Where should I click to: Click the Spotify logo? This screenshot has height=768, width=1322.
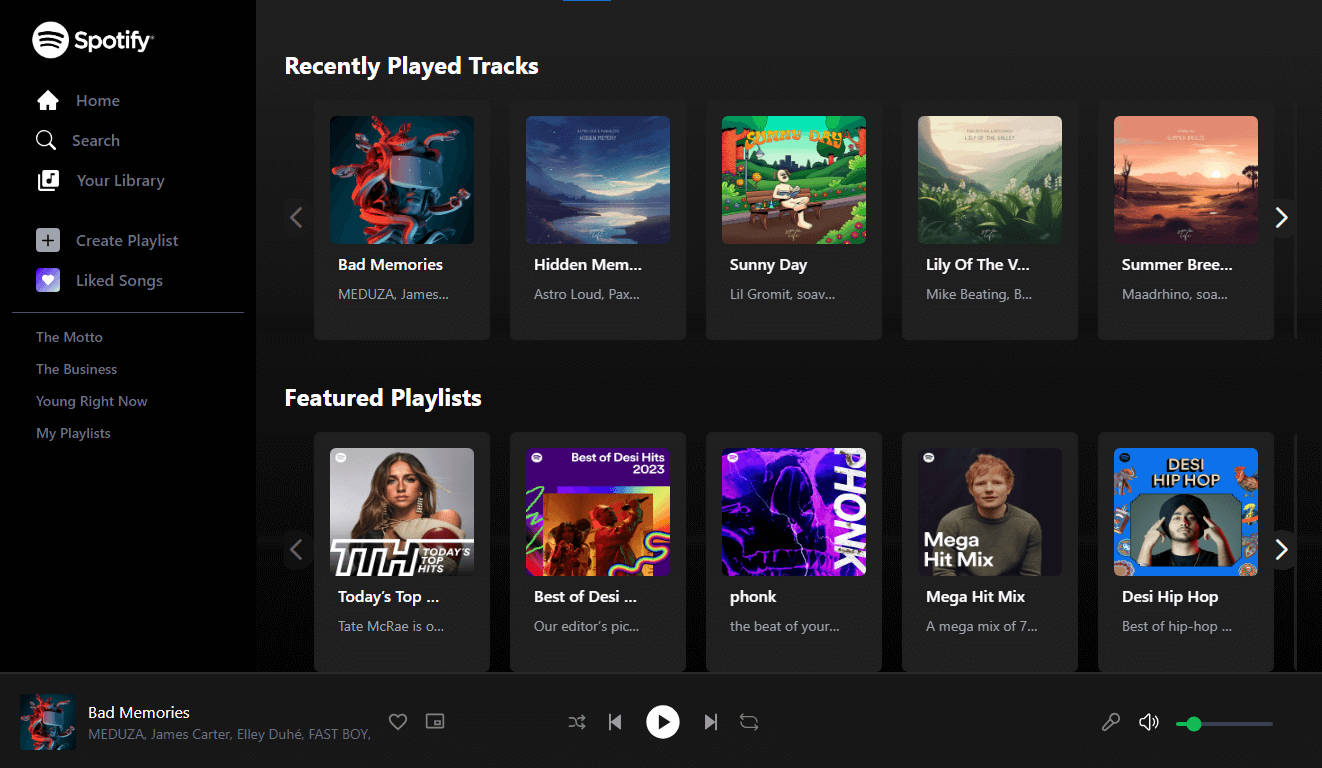click(93, 40)
